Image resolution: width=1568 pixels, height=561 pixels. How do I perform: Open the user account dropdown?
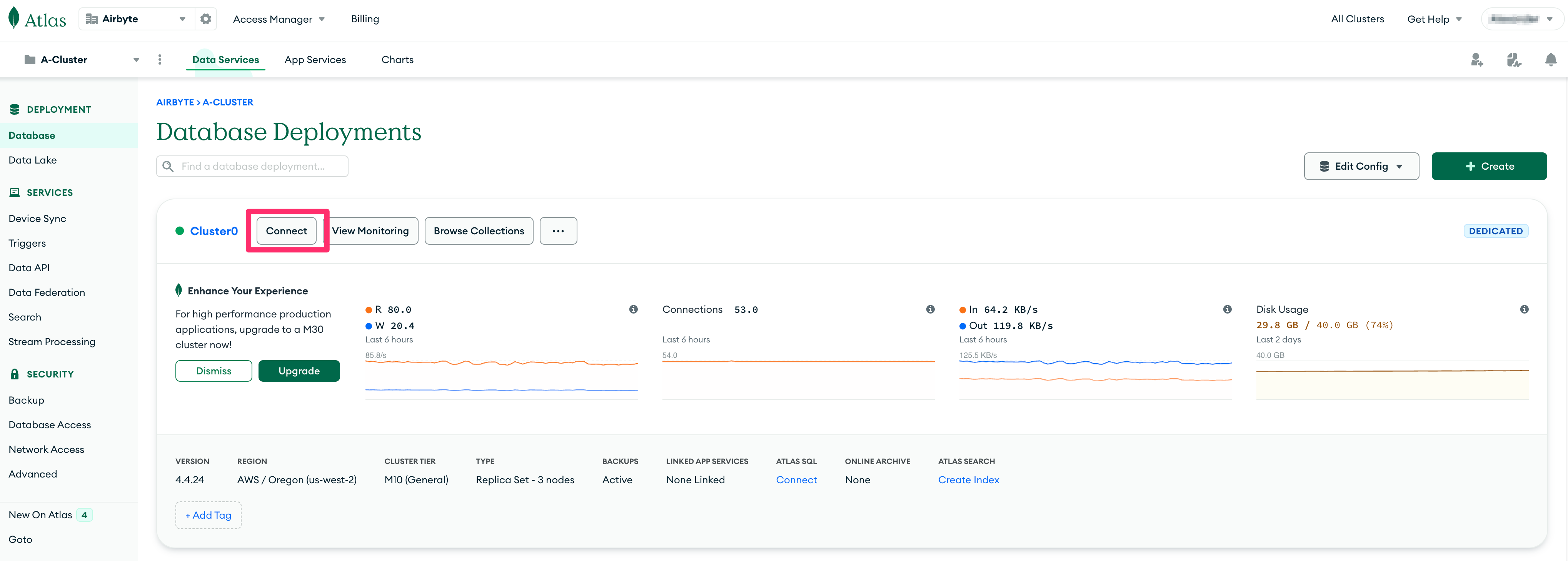[1522, 19]
